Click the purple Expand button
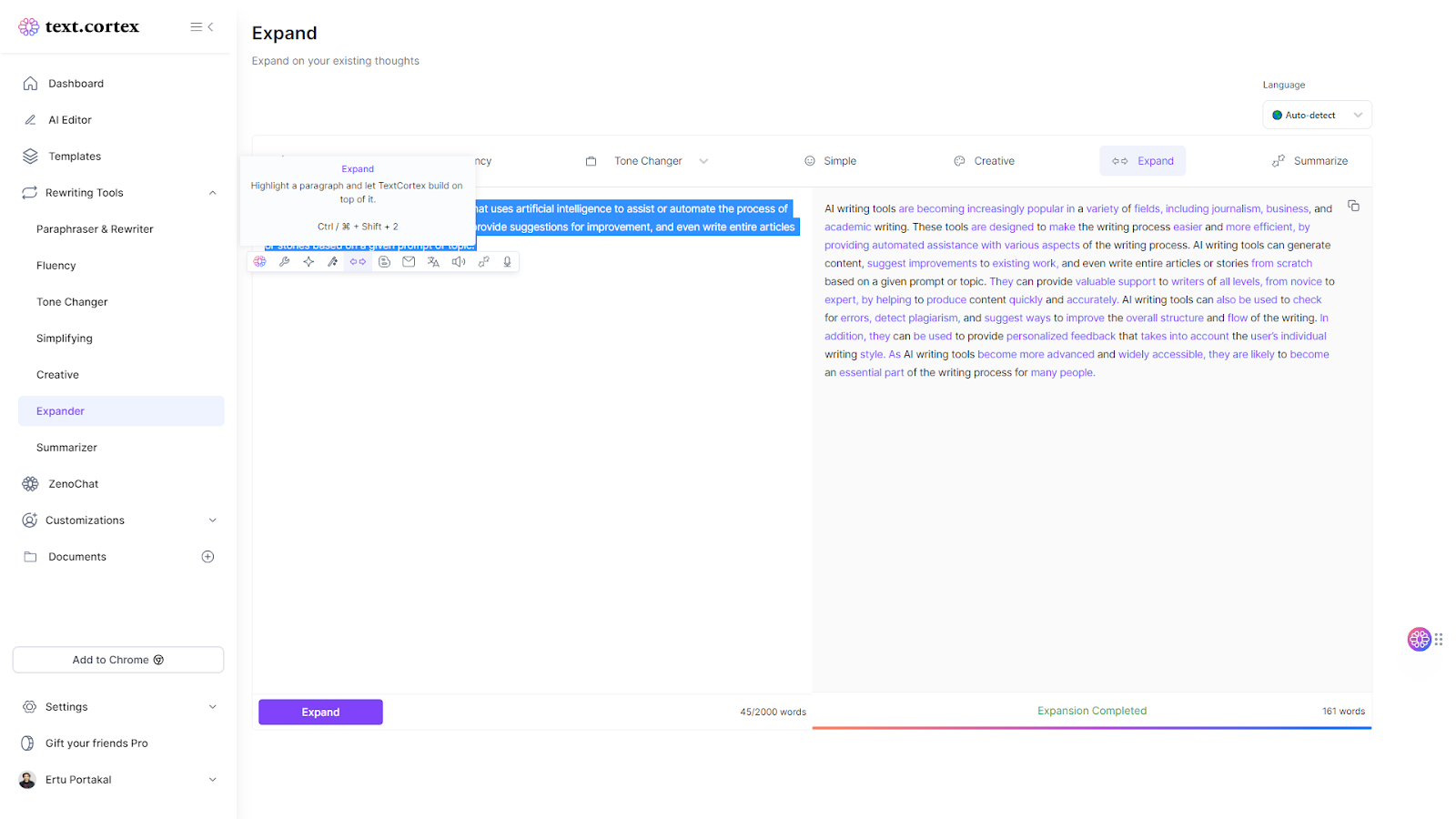 320,713
